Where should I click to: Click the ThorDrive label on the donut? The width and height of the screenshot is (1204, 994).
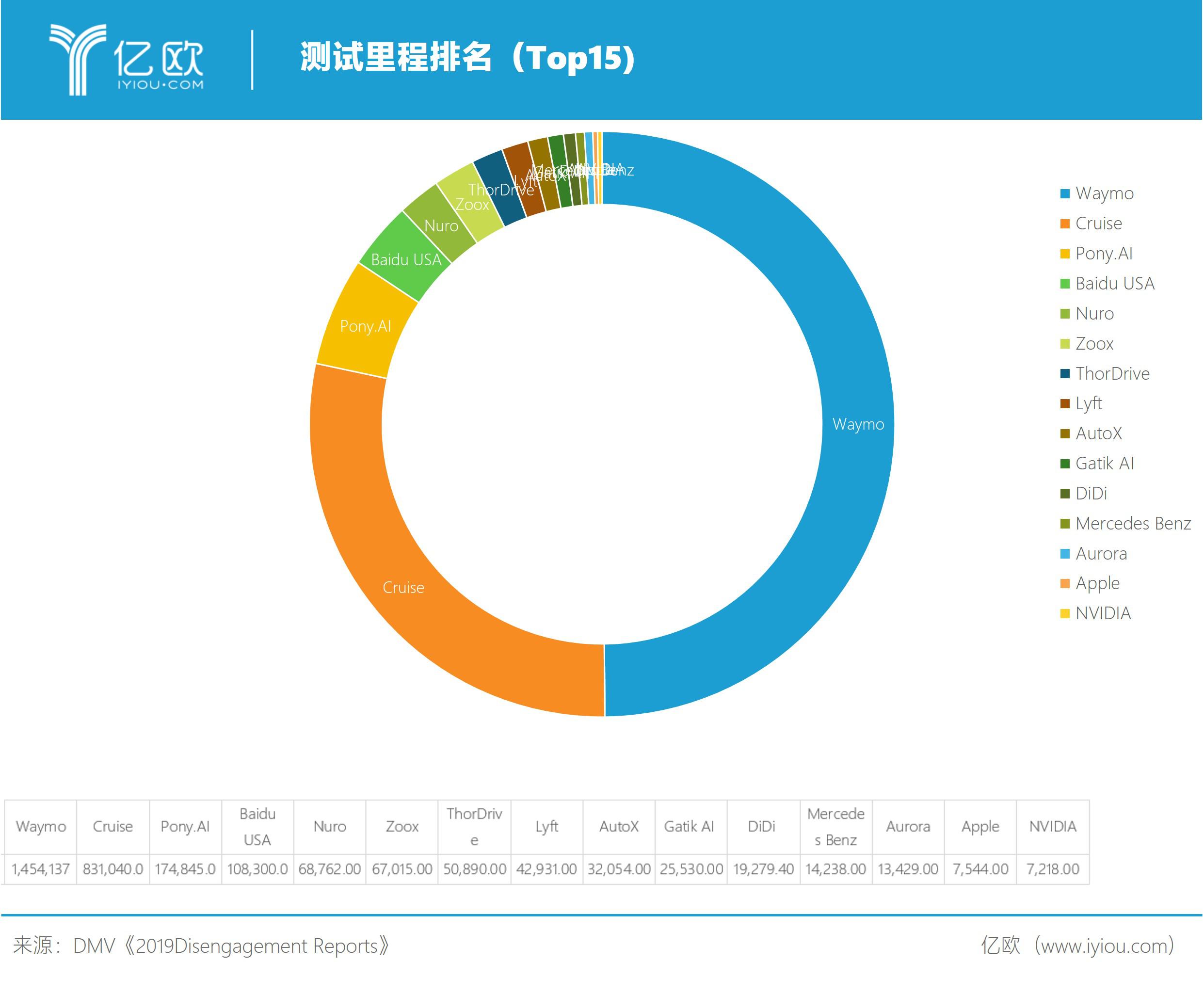click(501, 190)
